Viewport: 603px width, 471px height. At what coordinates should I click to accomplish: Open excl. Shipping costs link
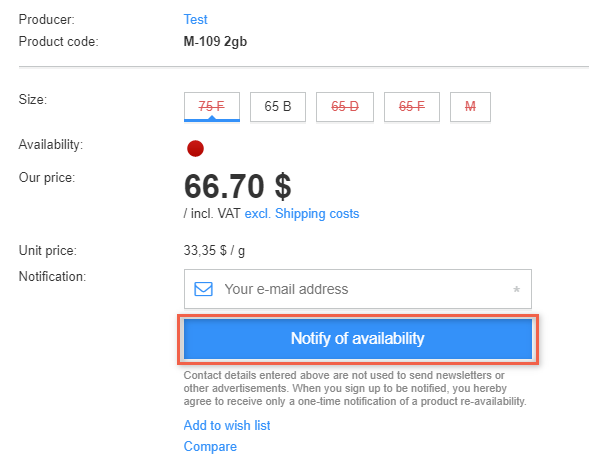tap(301, 213)
